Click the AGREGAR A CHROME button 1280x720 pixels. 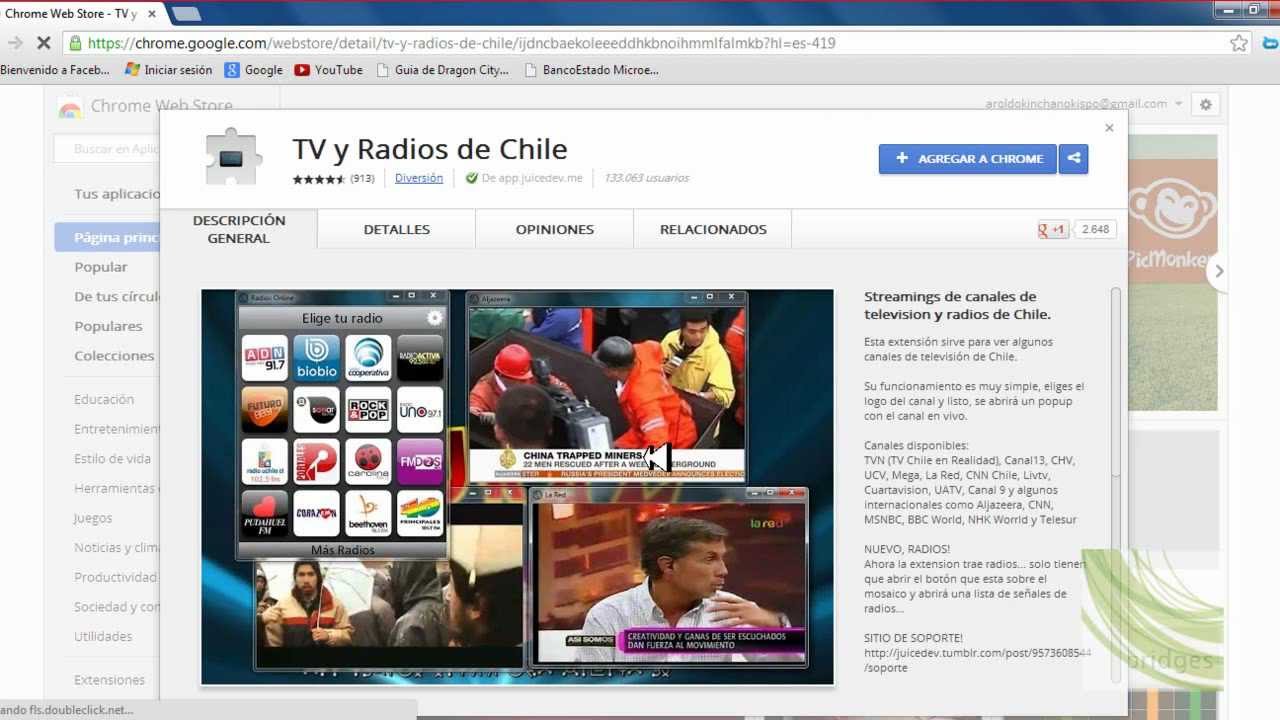pos(967,159)
